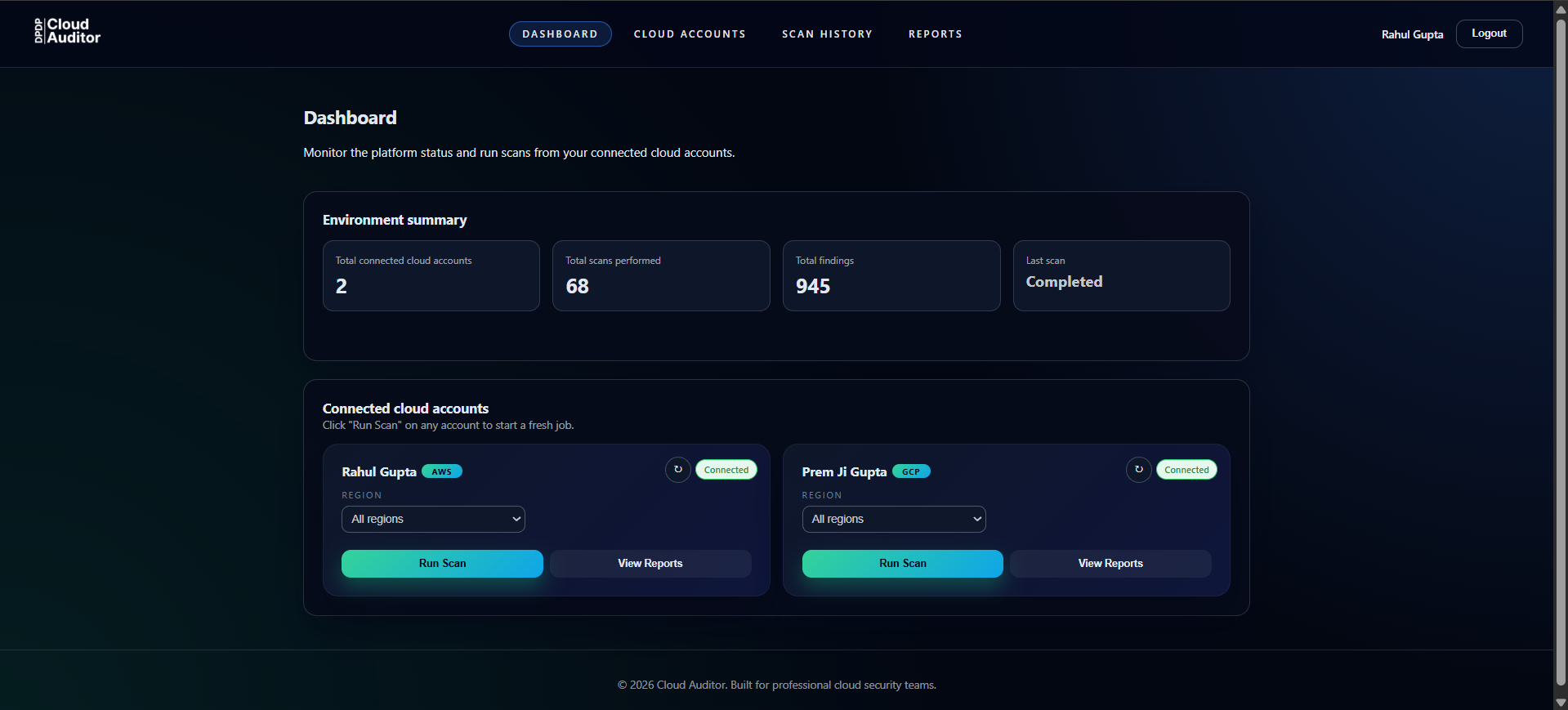Run Scan on the Prem Ji Gupta GCP account
This screenshot has width=1568, height=710.
coord(903,564)
